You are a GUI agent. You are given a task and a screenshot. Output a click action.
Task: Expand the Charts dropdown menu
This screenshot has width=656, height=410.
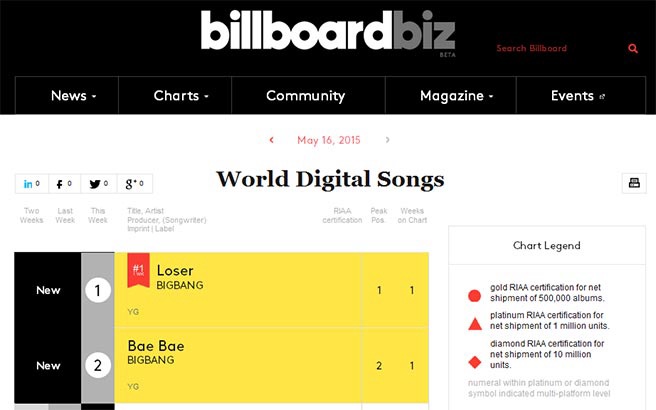(x=181, y=96)
